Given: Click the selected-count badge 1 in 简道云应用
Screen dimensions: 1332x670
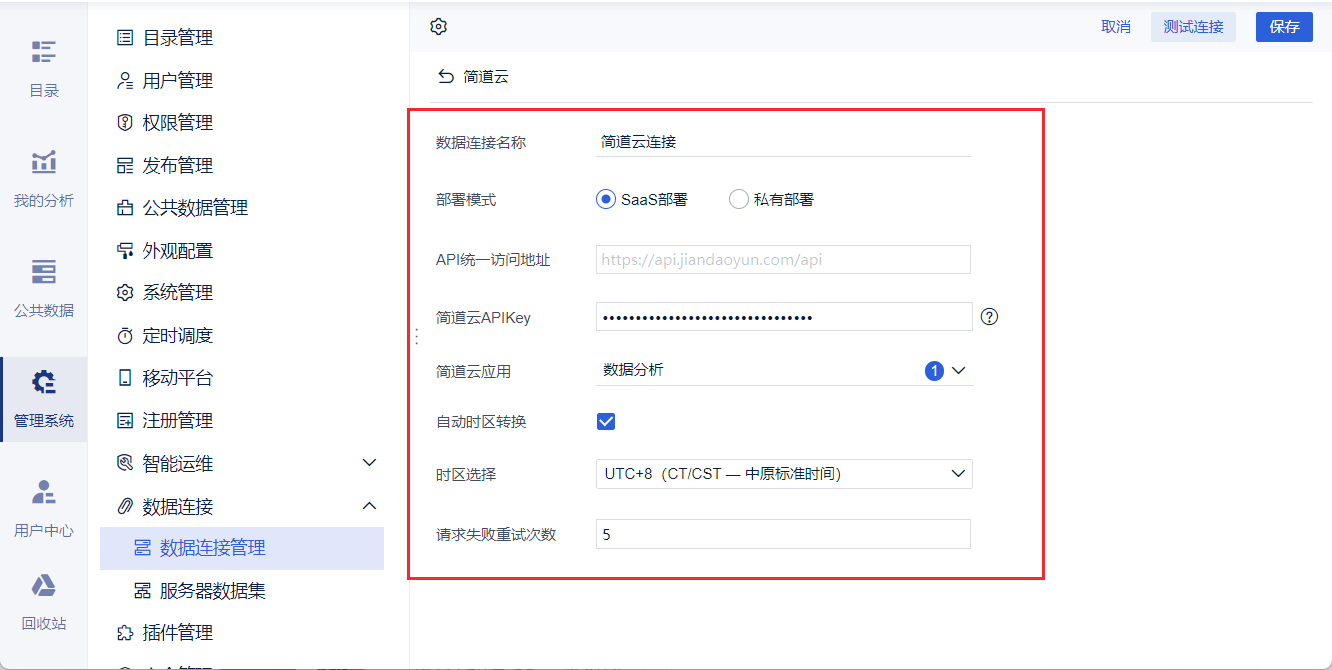Looking at the screenshot, I should coord(935,371).
